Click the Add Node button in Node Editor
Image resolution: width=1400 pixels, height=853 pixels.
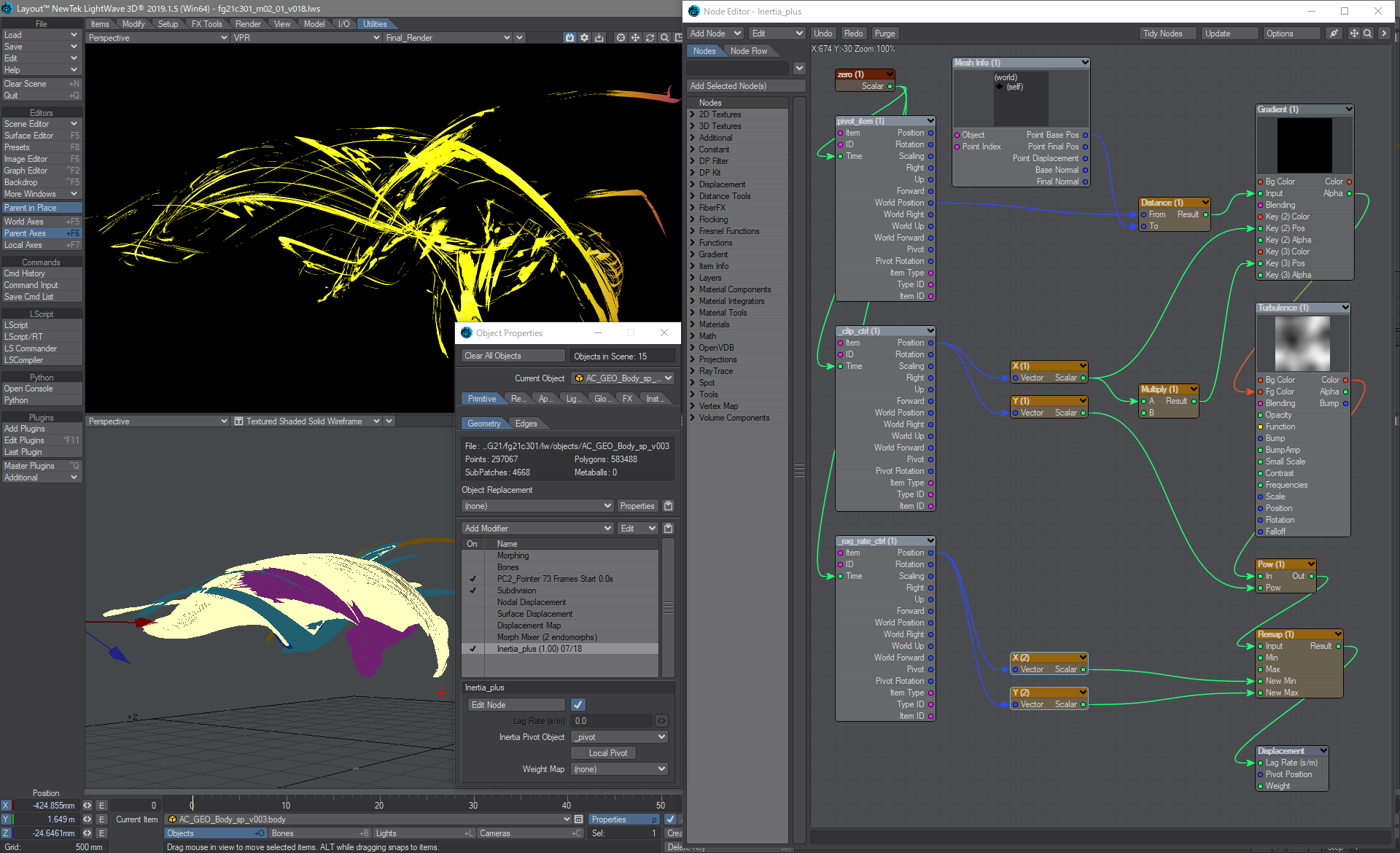(x=709, y=33)
